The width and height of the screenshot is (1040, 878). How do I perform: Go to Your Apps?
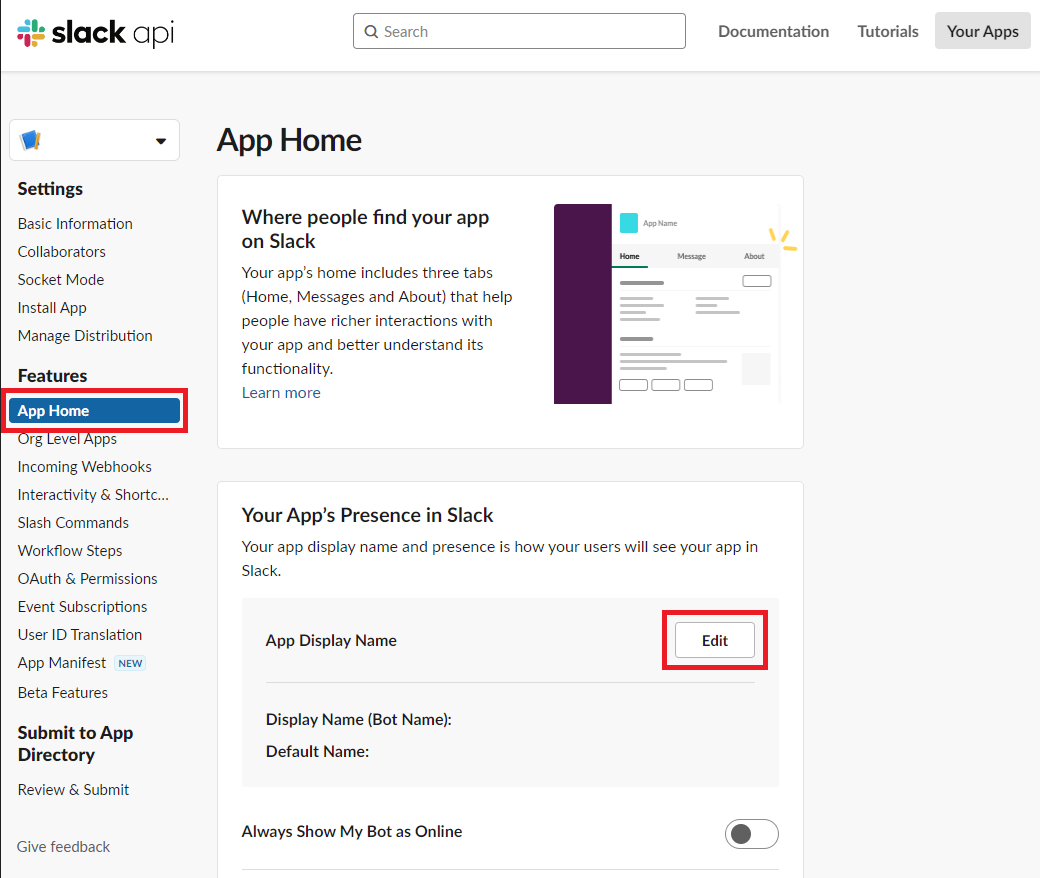tap(982, 31)
